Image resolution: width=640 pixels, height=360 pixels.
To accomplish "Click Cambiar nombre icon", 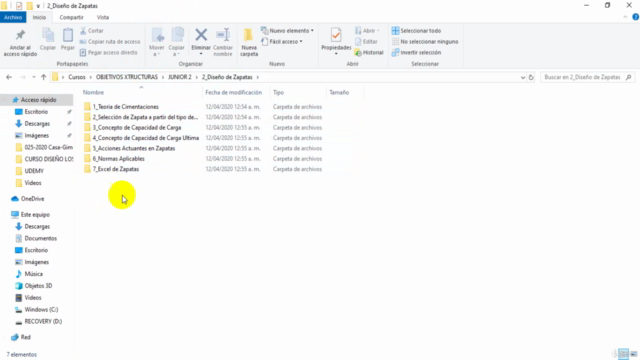I will (223, 35).
